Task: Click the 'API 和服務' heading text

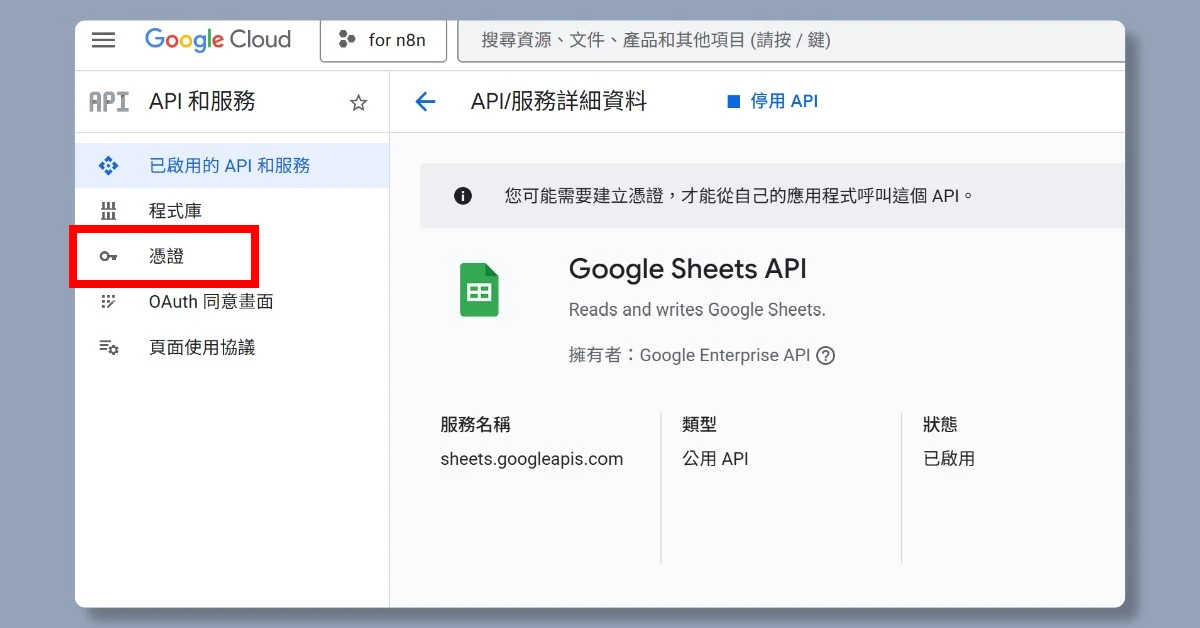Action: [x=202, y=101]
